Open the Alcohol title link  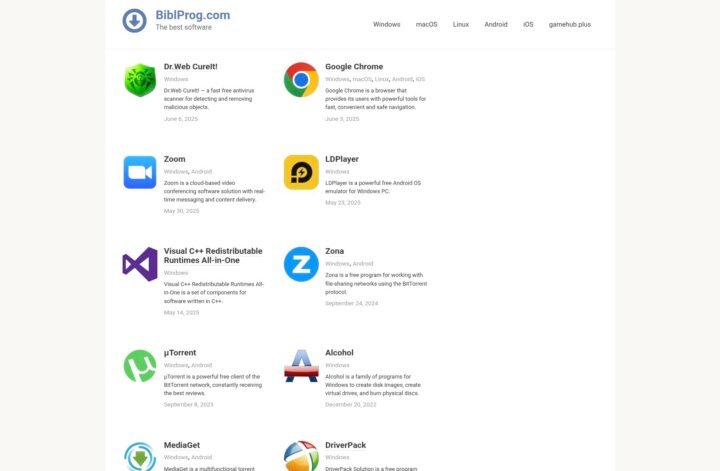[x=339, y=353]
